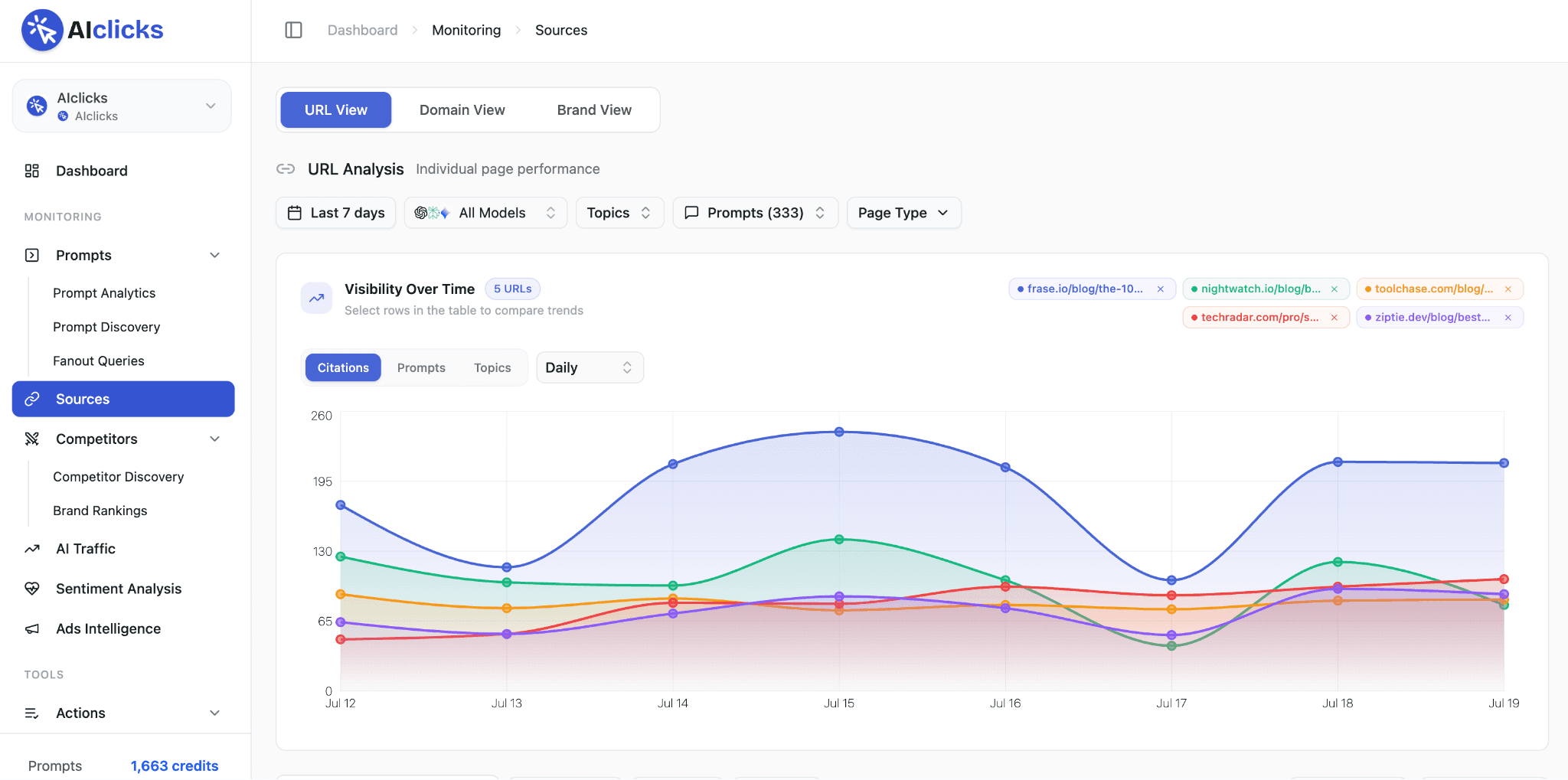Image resolution: width=1568 pixels, height=780 pixels.
Task: Open the Last 7 days date filter
Action: coord(335,213)
